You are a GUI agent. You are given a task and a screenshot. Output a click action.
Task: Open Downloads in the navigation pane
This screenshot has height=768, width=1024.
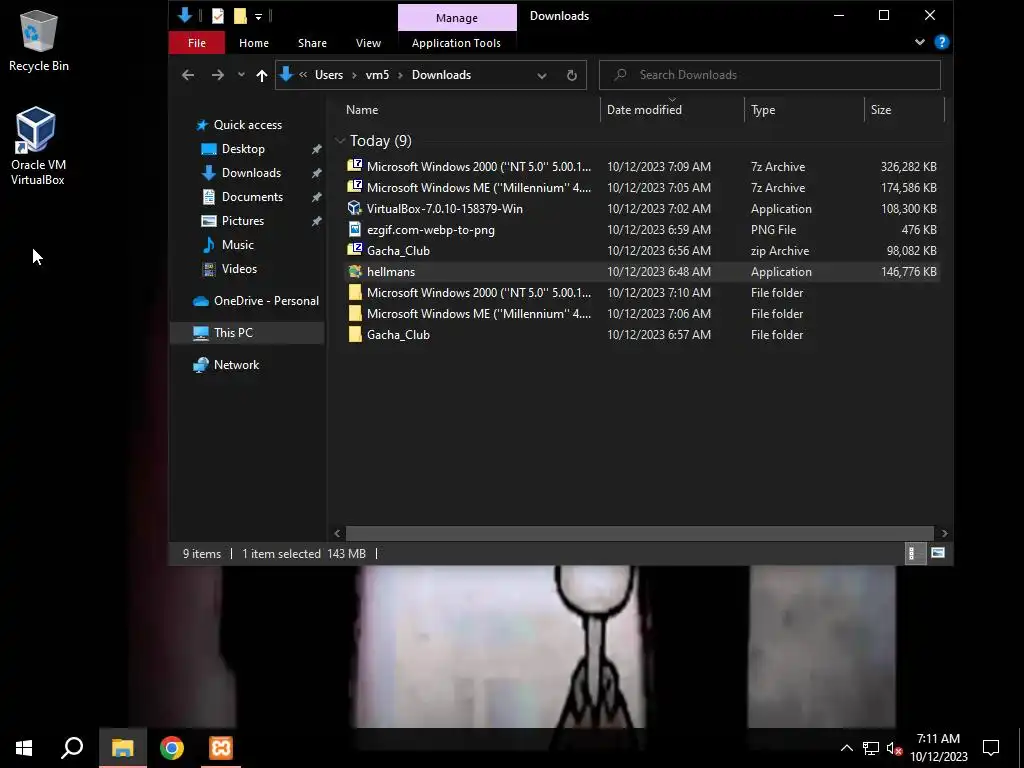pos(251,173)
